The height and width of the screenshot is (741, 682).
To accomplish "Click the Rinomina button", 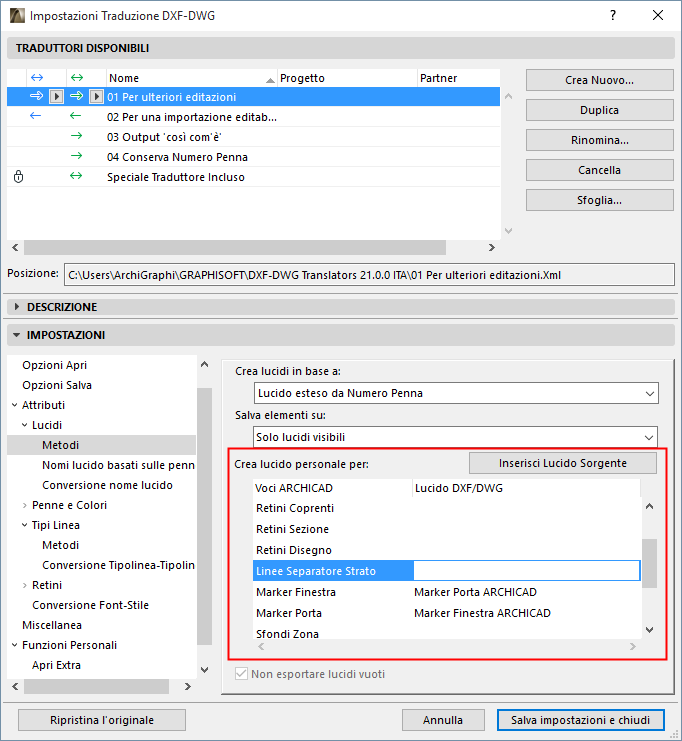I will [599, 140].
